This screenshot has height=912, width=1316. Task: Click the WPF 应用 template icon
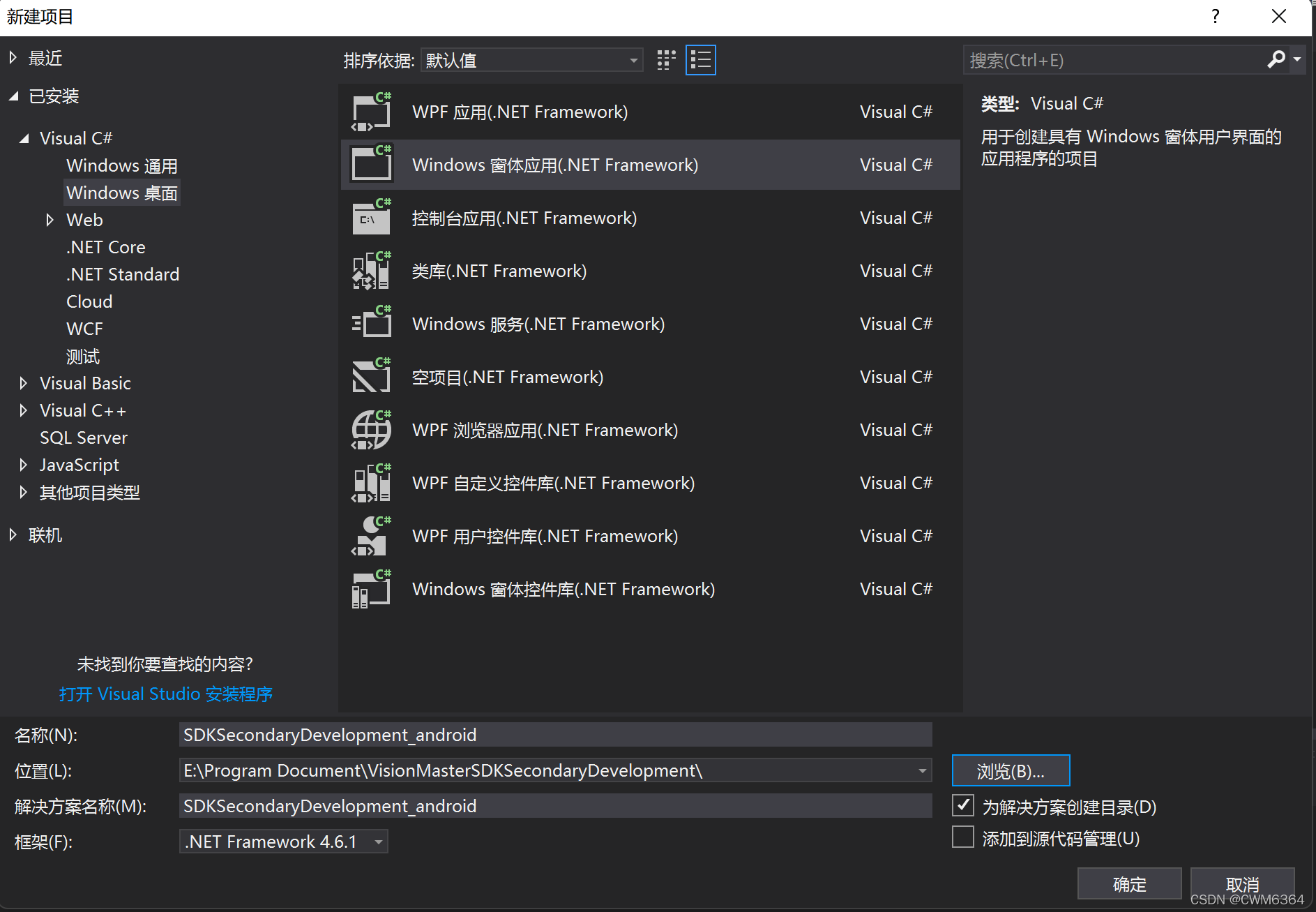[372, 112]
